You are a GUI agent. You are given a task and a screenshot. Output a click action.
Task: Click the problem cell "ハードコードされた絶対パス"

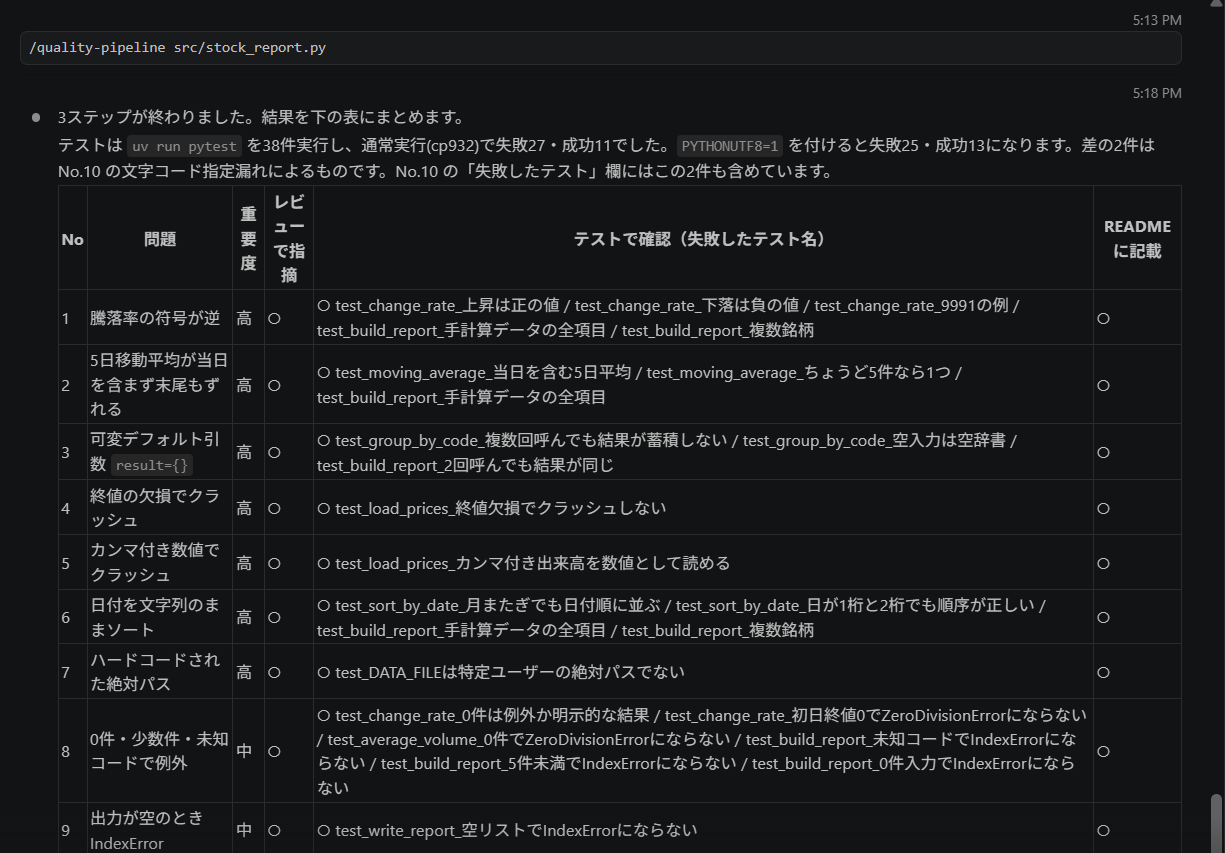click(160, 672)
